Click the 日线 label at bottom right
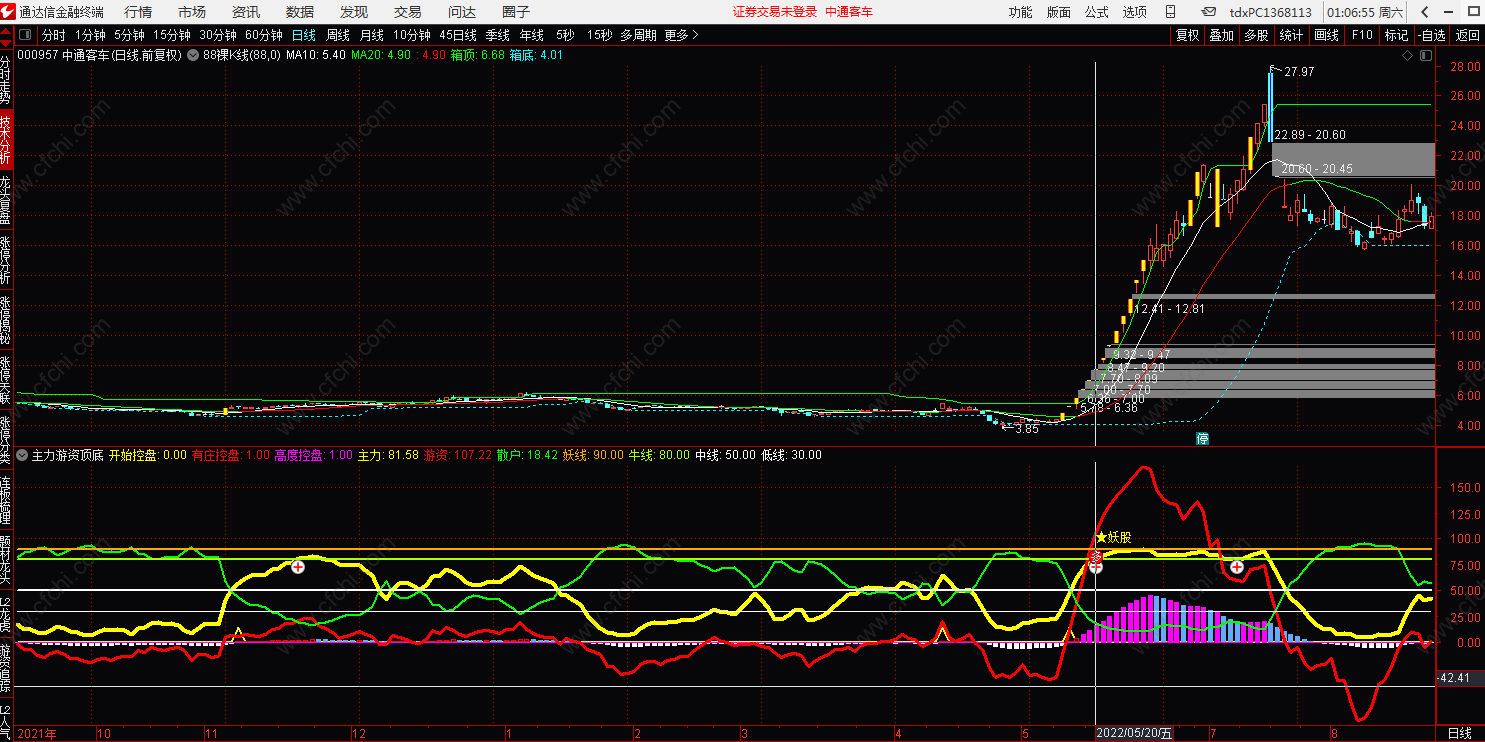Viewport: 1485px width, 742px height. click(1460, 733)
